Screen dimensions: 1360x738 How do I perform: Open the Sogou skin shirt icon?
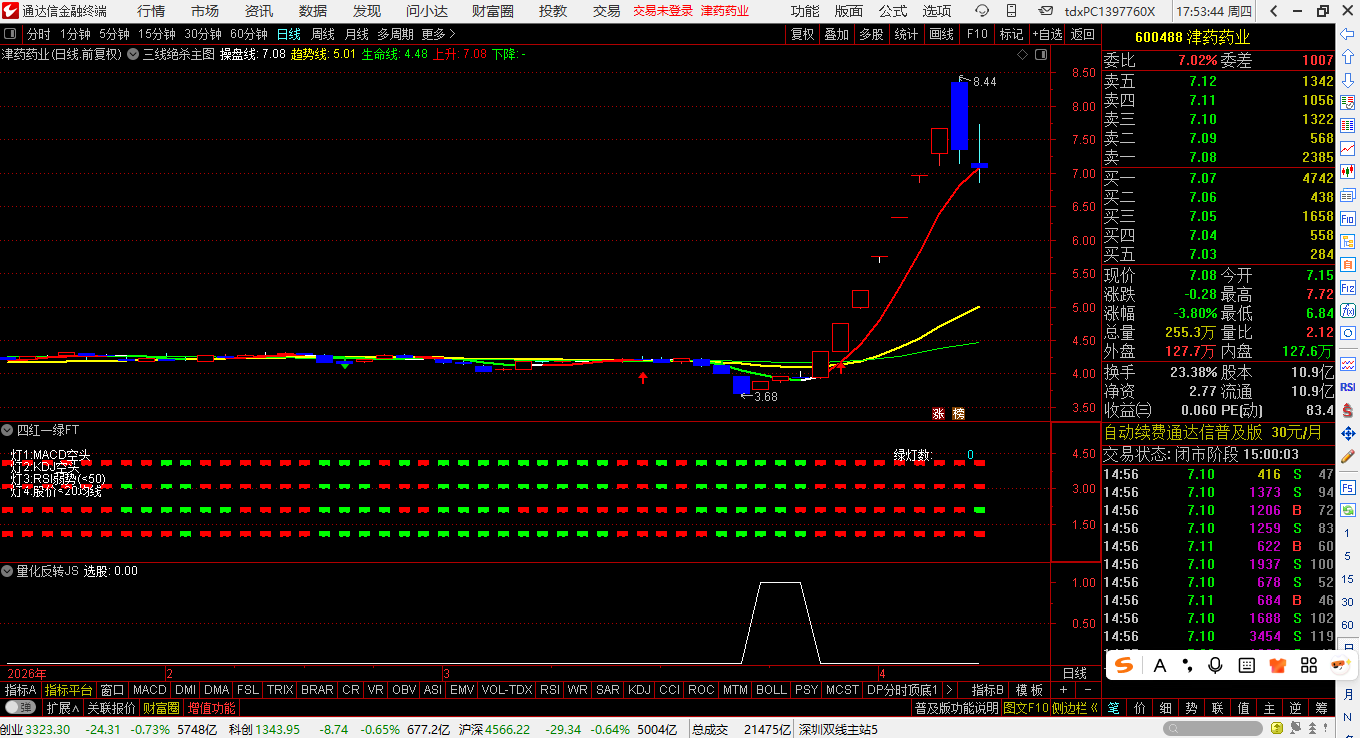[x=1277, y=665]
